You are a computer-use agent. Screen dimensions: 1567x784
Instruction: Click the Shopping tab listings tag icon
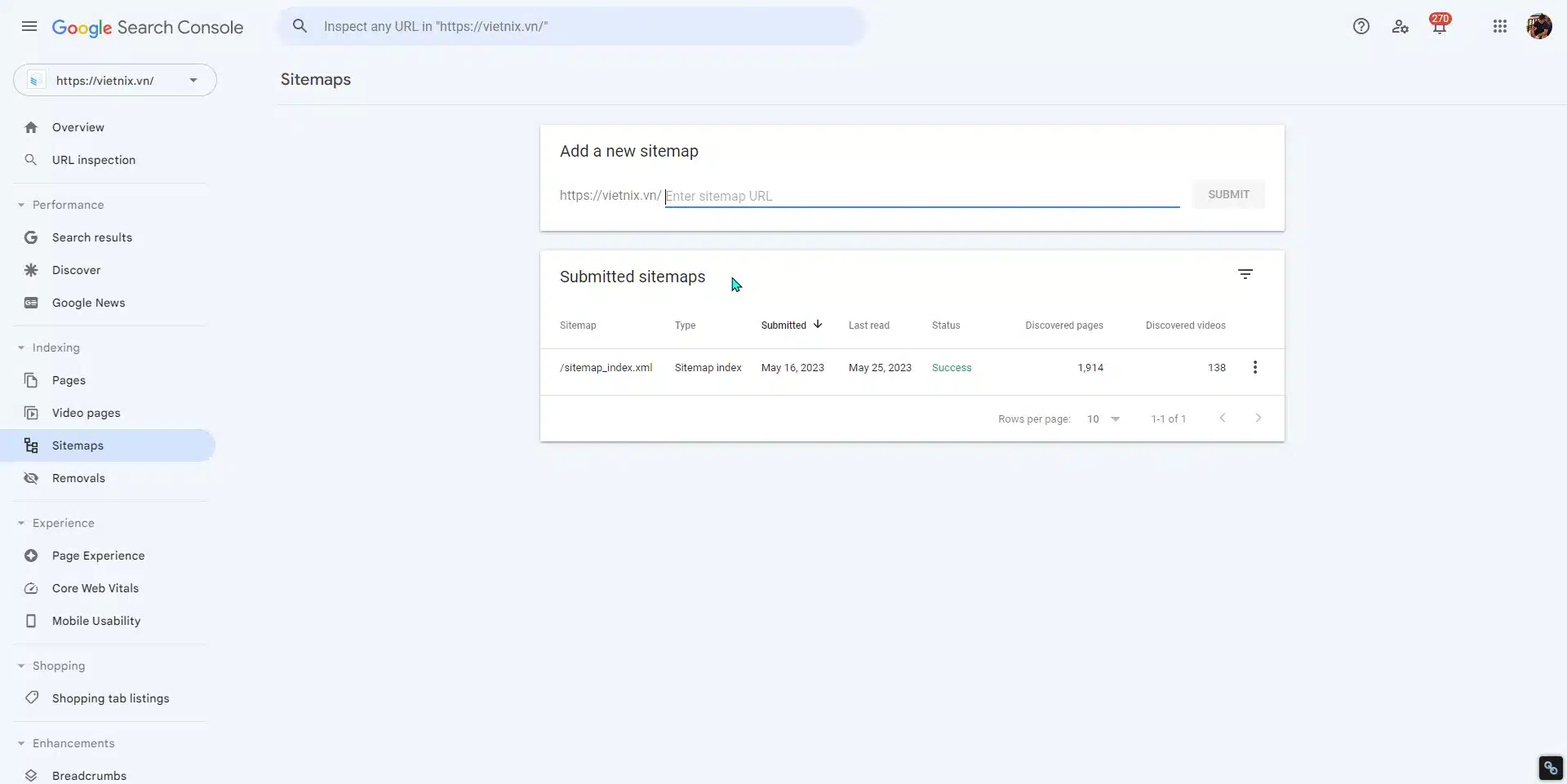(31, 698)
